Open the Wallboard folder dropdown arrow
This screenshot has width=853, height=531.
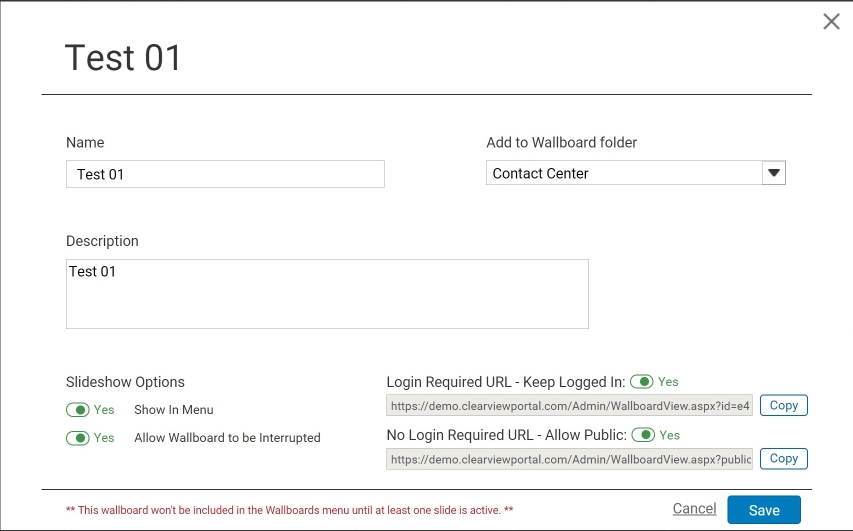click(774, 173)
